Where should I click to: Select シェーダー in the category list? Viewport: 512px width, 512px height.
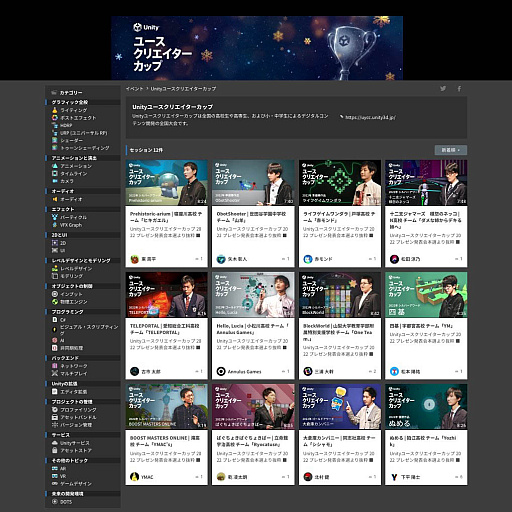72,141
